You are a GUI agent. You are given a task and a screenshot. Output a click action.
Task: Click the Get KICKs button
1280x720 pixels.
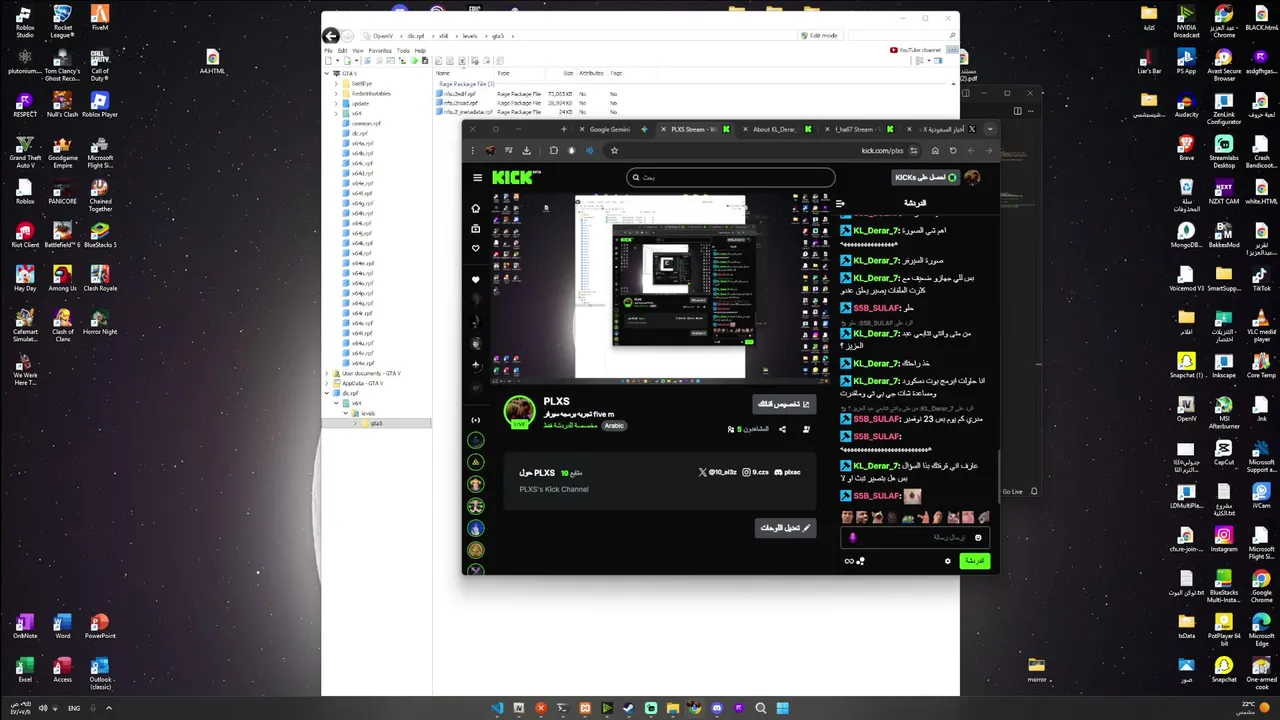click(x=926, y=177)
